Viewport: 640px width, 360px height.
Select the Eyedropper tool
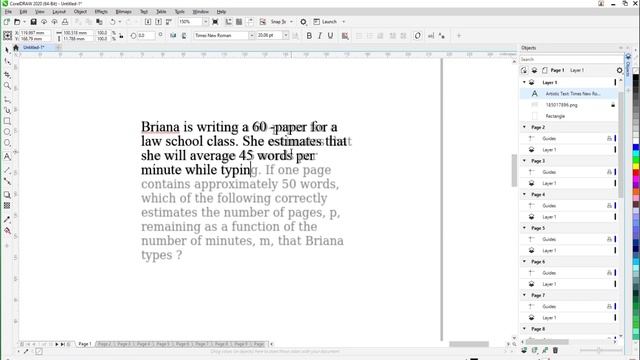[x=7, y=220]
